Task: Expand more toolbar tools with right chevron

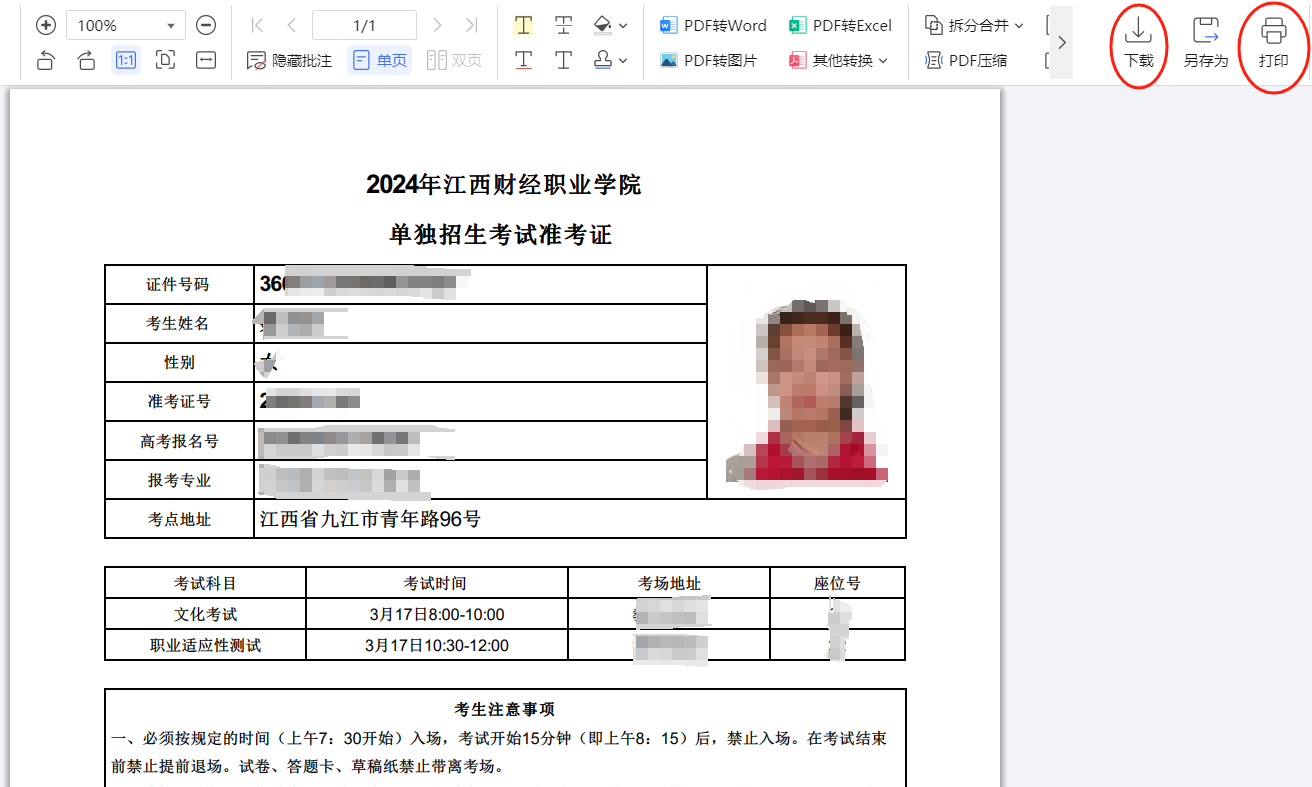Action: 1062,42
